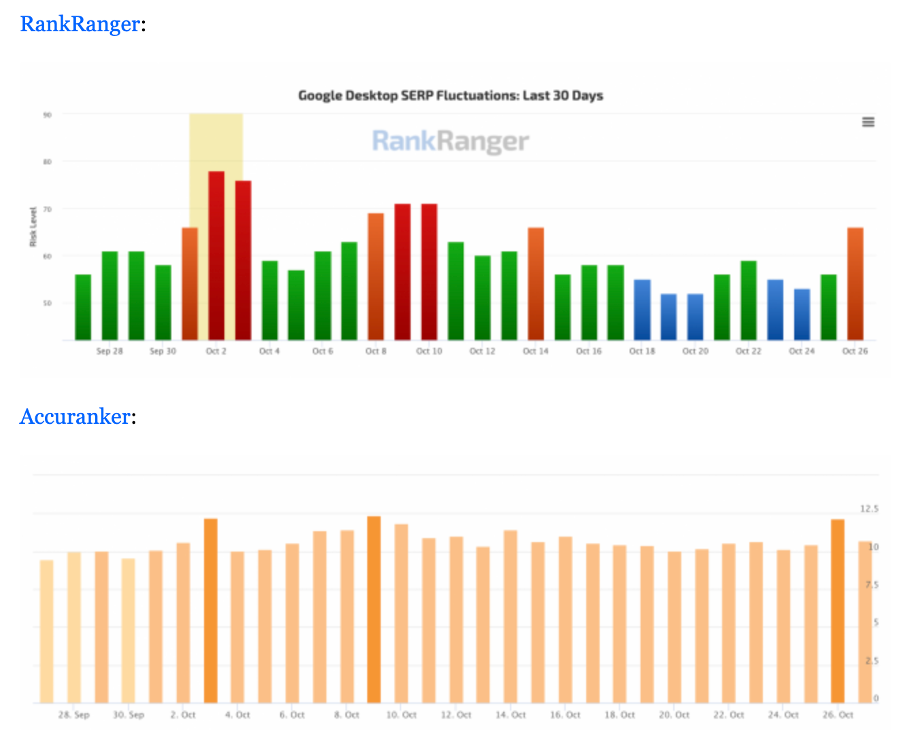Screen dimensions: 904x754
Task: Click the 50 value on Risk Level axis
Action: point(47,303)
